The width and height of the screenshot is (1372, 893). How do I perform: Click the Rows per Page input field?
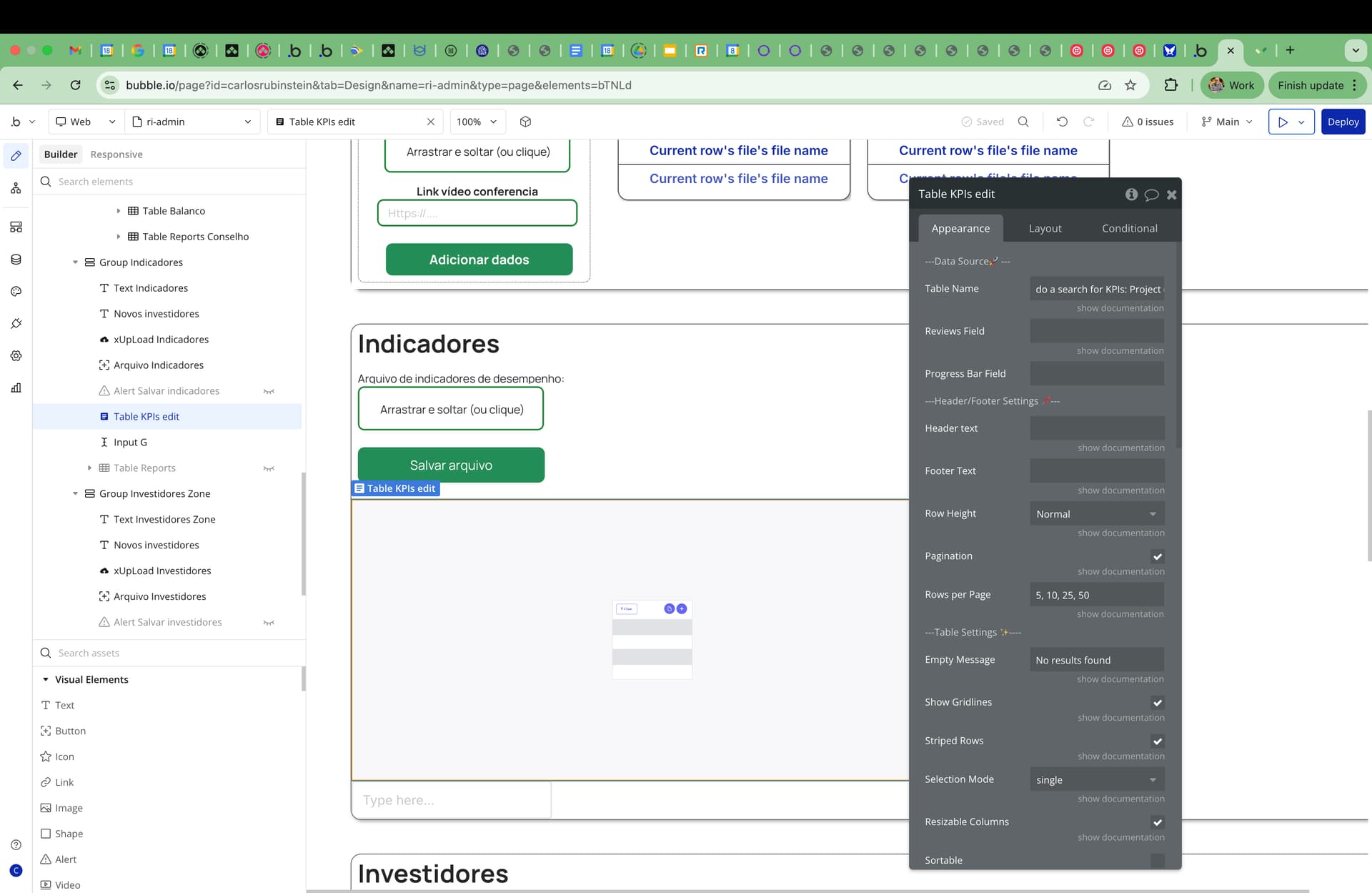(1096, 595)
